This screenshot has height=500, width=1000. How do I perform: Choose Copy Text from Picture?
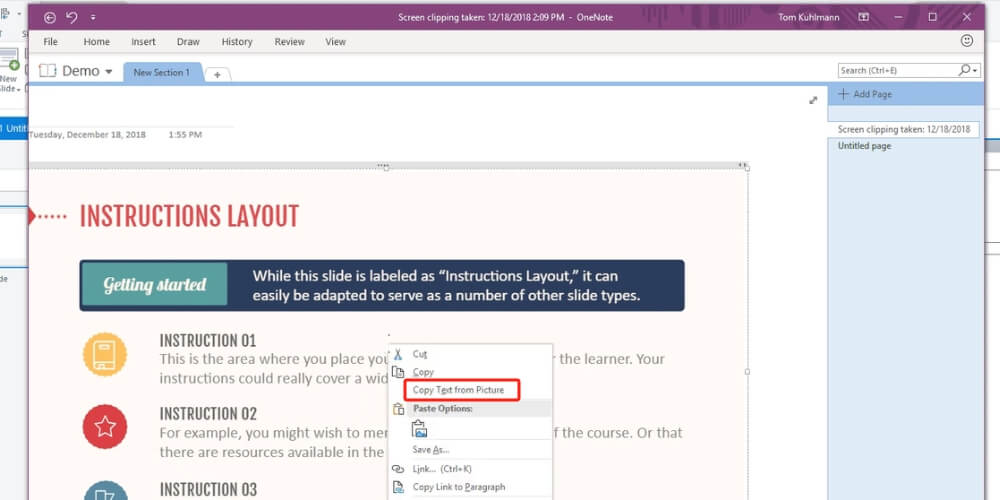tap(459, 390)
